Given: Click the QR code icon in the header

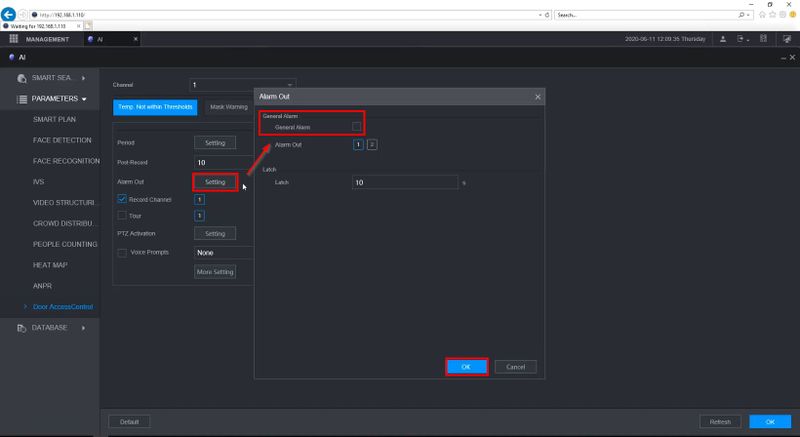Looking at the screenshot, I should (x=763, y=39).
